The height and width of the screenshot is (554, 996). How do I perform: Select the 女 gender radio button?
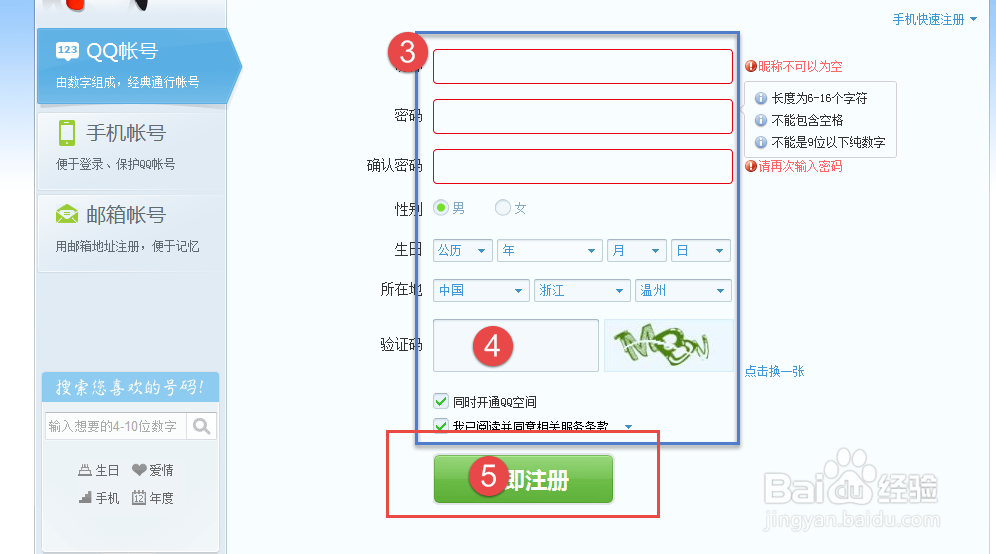click(502, 208)
